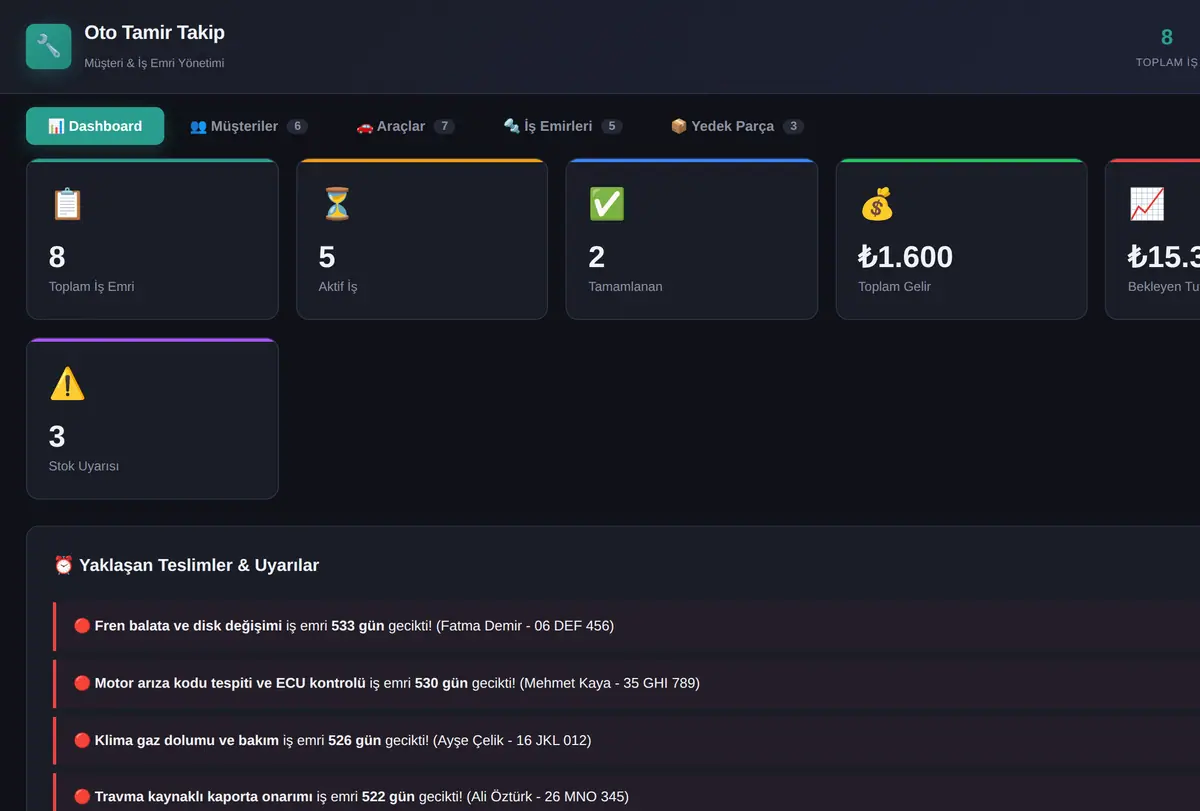Click the clipboard icon on Toplam İş Emri card

(x=67, y=204)
